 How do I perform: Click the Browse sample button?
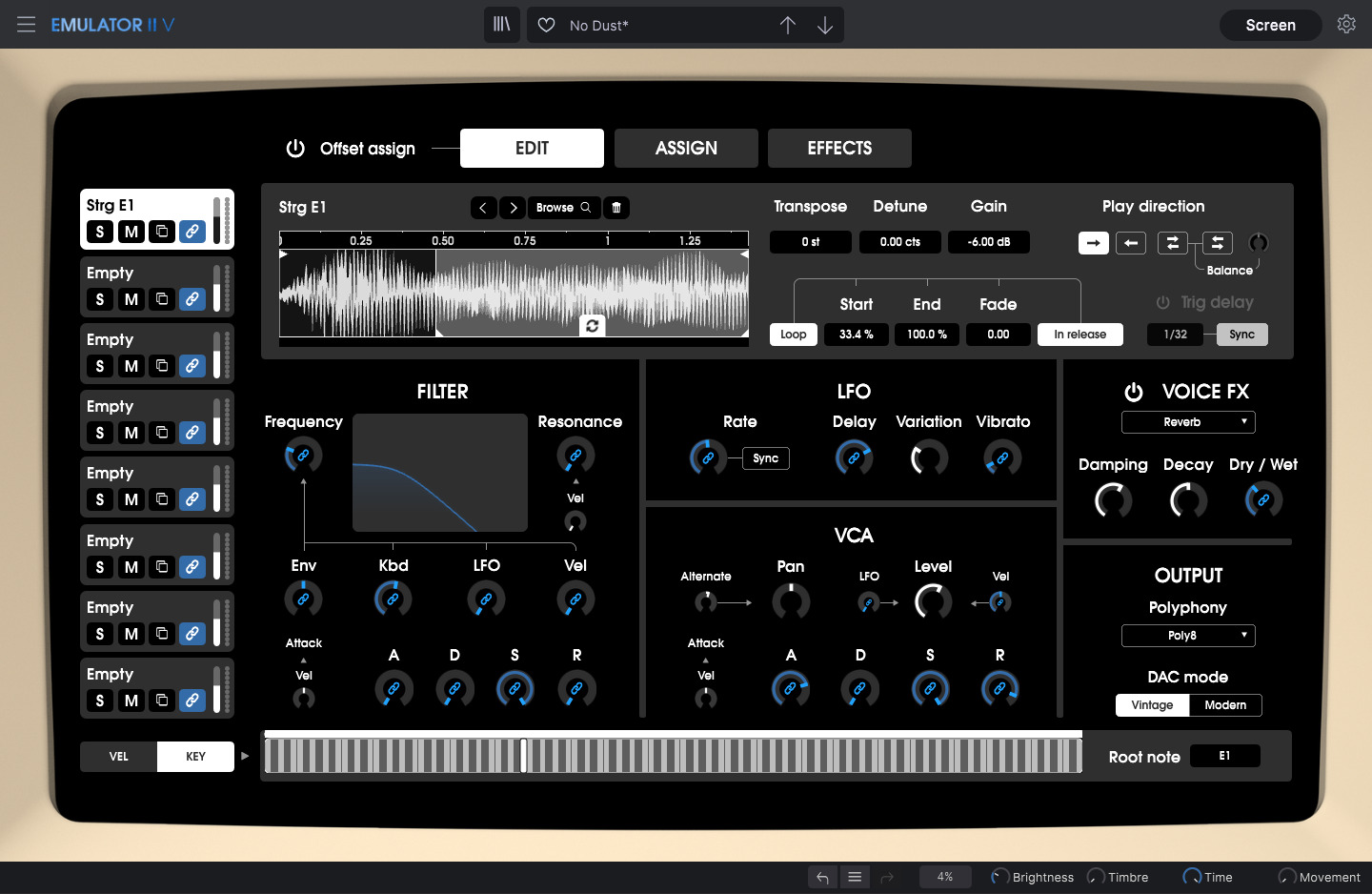pyautogui.click(x=564, y=208)
